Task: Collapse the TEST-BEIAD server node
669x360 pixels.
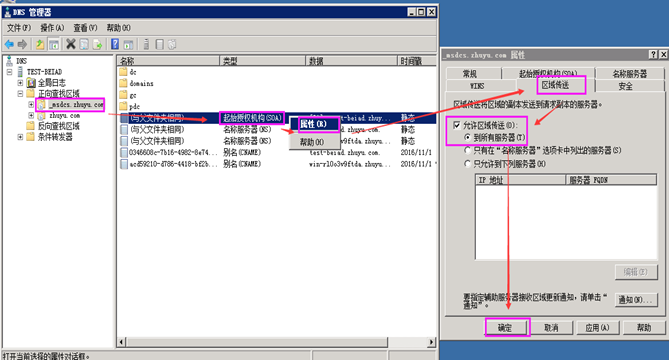Action: click(9, 72)
